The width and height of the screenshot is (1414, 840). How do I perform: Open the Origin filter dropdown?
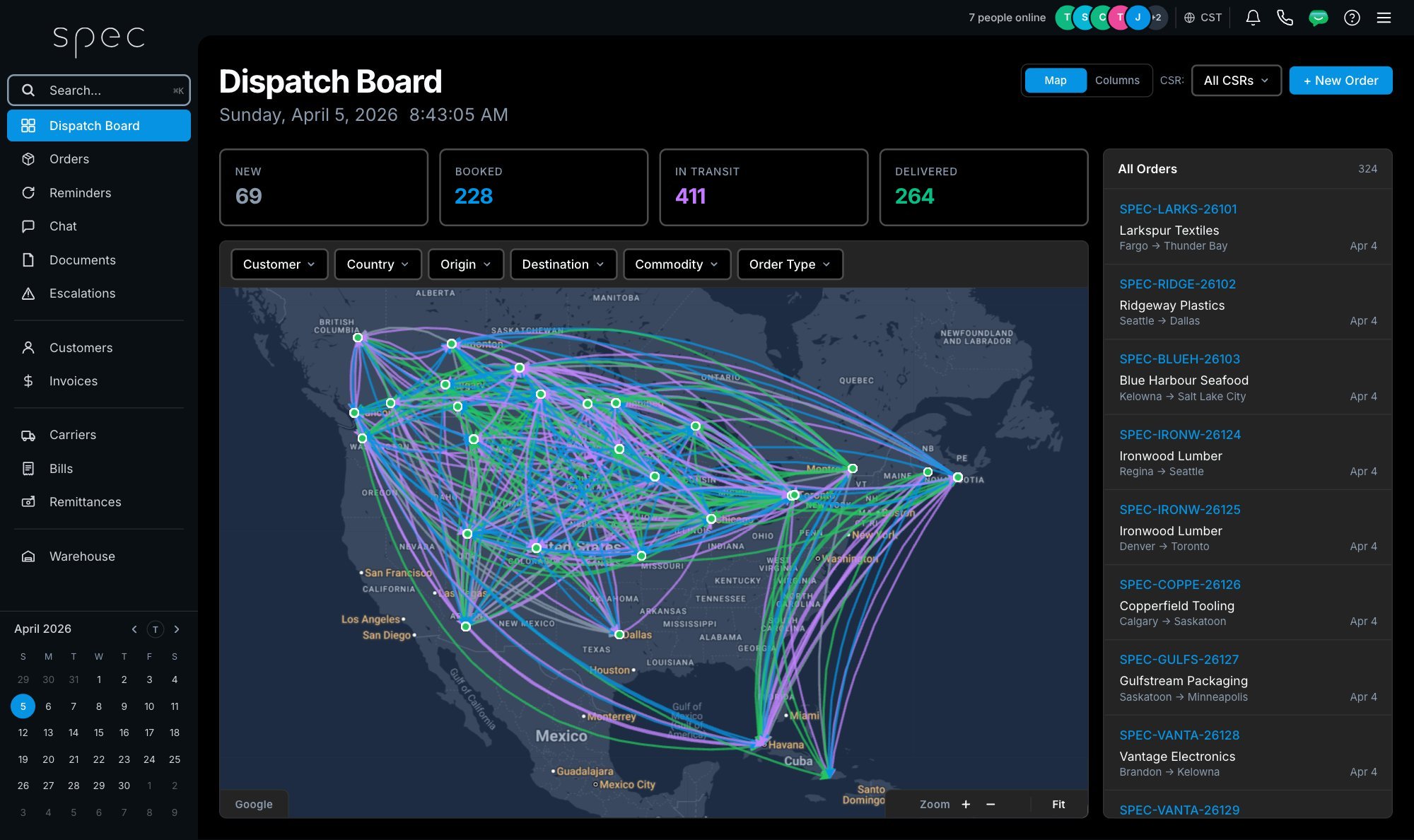coord(465,264)
